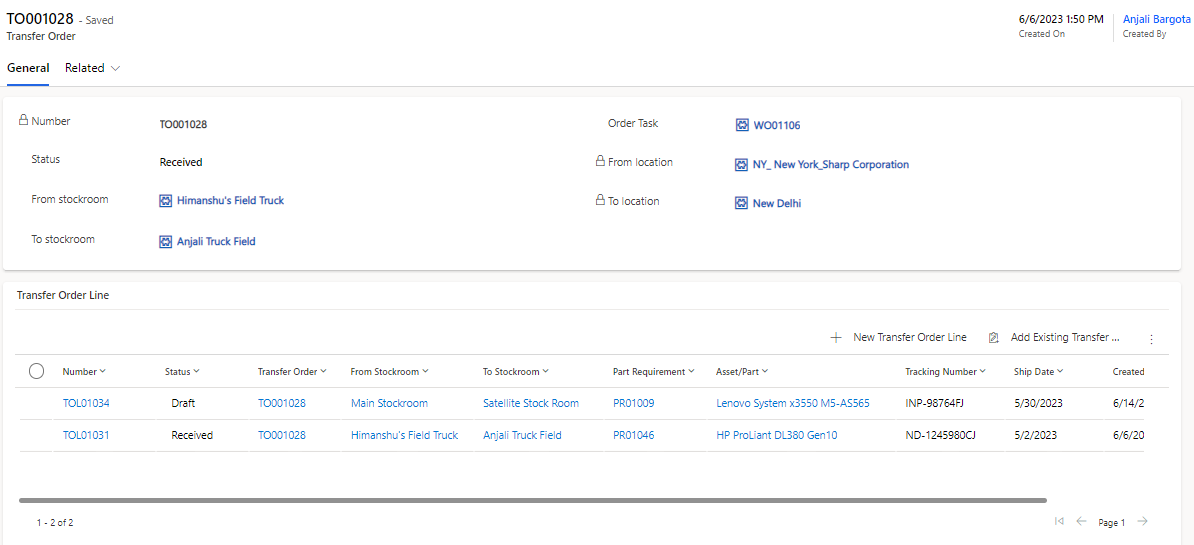
Task: Go to the next page arrow
Action: (x=1142, y=521)
